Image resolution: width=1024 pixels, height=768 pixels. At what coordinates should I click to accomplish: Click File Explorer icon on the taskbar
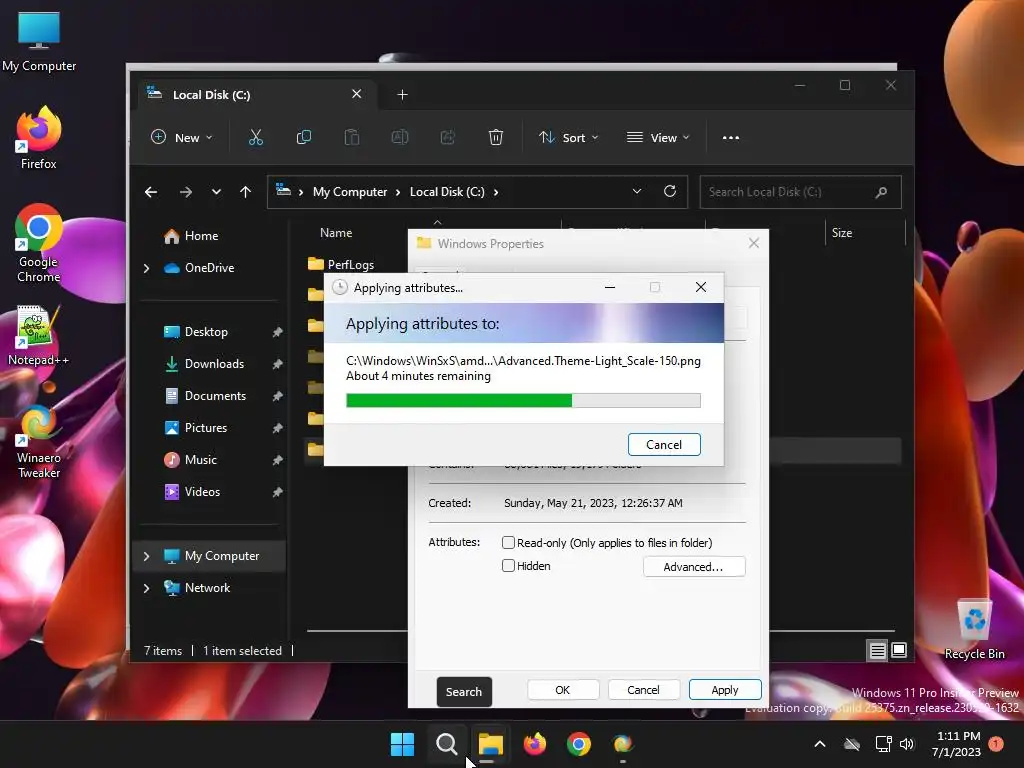pyautogui.click(x=490, y=744)
